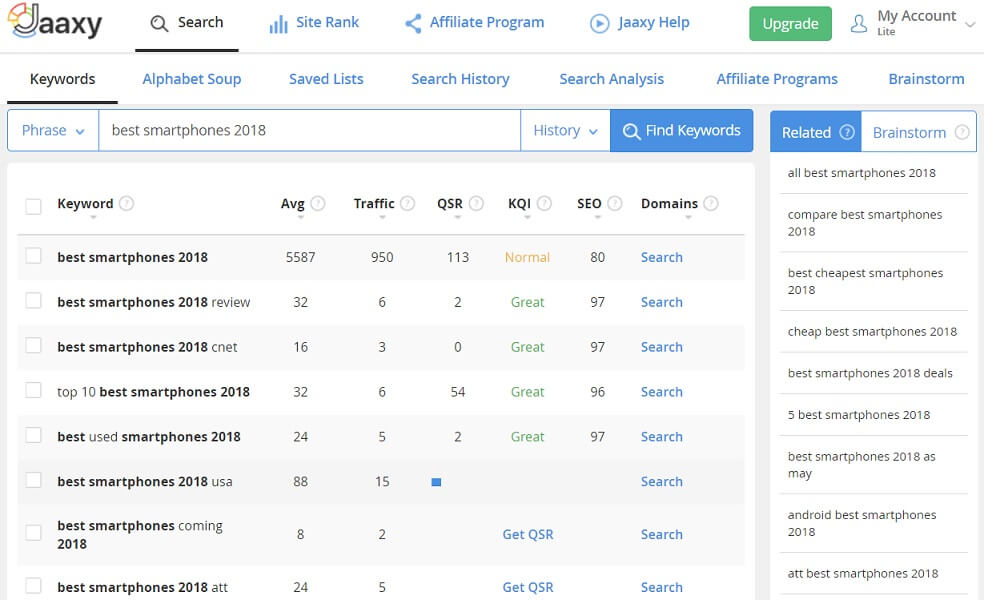Click the My Account user icon
This screenshot has width=984, height=600.
[858, 24]
